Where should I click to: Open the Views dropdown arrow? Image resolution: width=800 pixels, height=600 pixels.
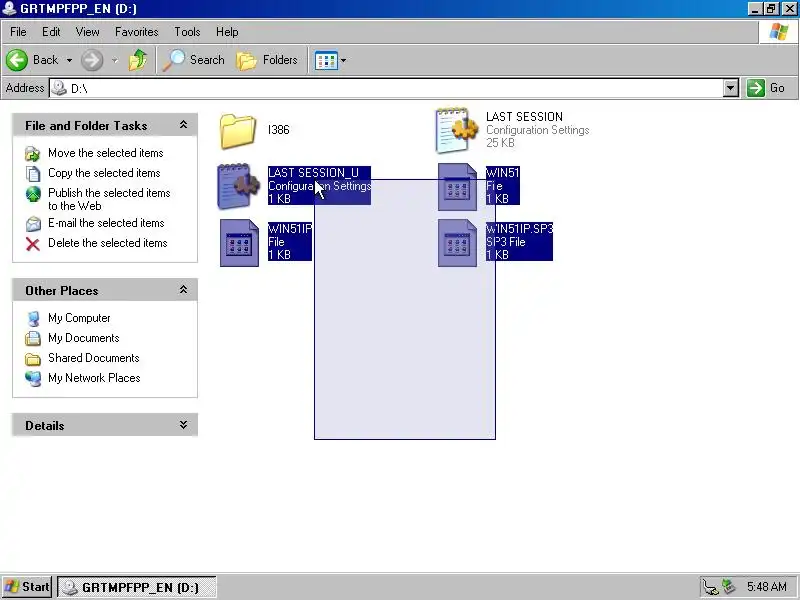[x=343, y=60]
